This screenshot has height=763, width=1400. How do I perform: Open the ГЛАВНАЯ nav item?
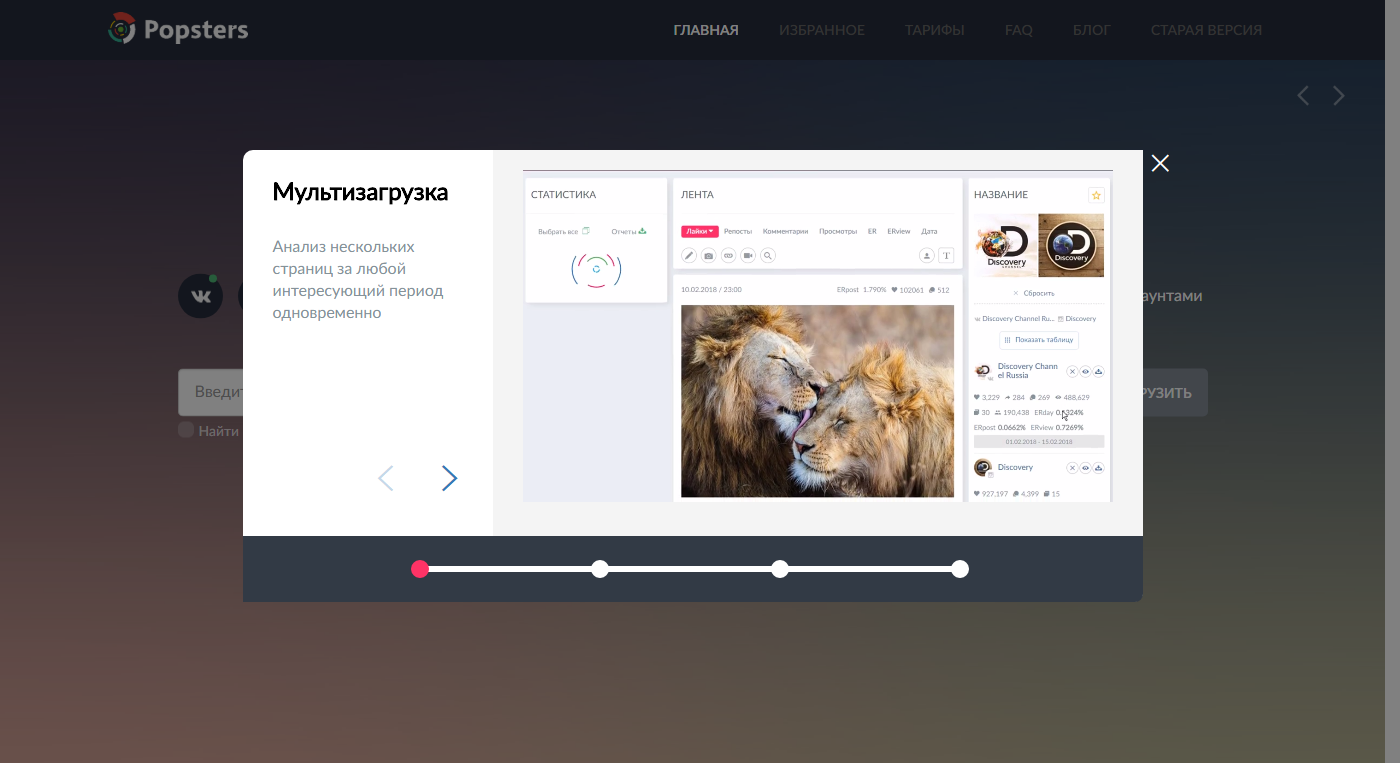[x=706, y=30]
